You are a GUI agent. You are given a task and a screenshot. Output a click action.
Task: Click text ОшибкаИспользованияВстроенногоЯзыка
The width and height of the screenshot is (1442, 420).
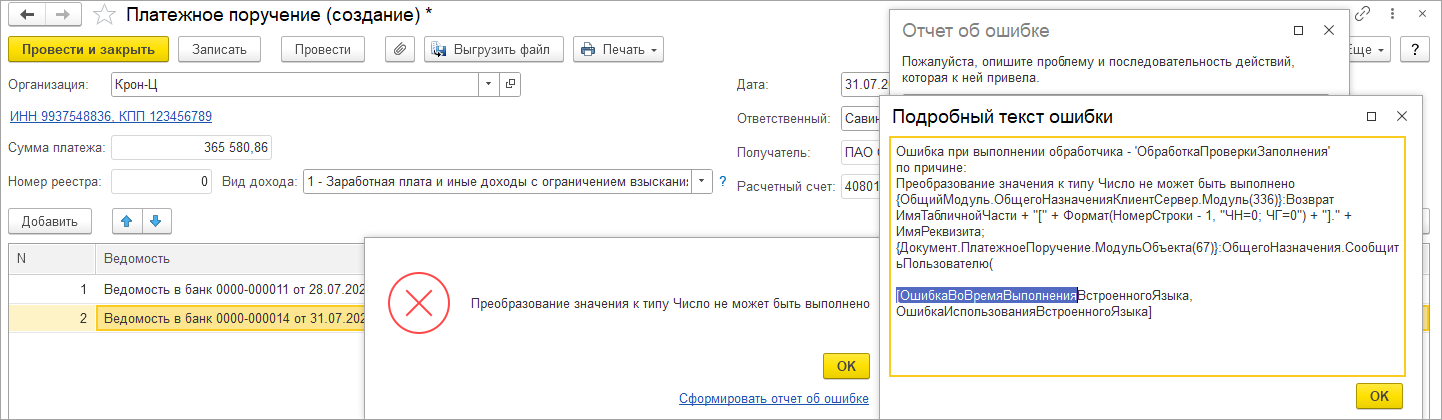(1025, 313)
